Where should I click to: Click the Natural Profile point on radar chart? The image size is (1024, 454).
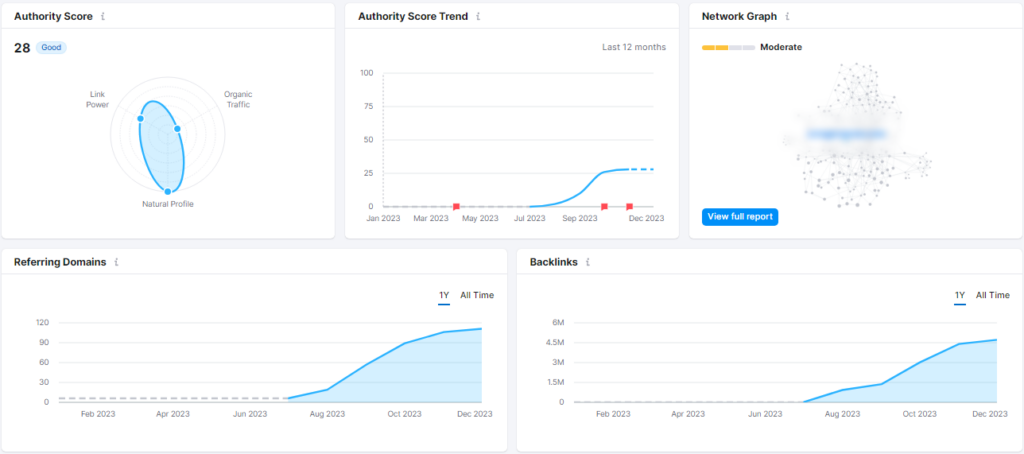click(x=168, y=191)
